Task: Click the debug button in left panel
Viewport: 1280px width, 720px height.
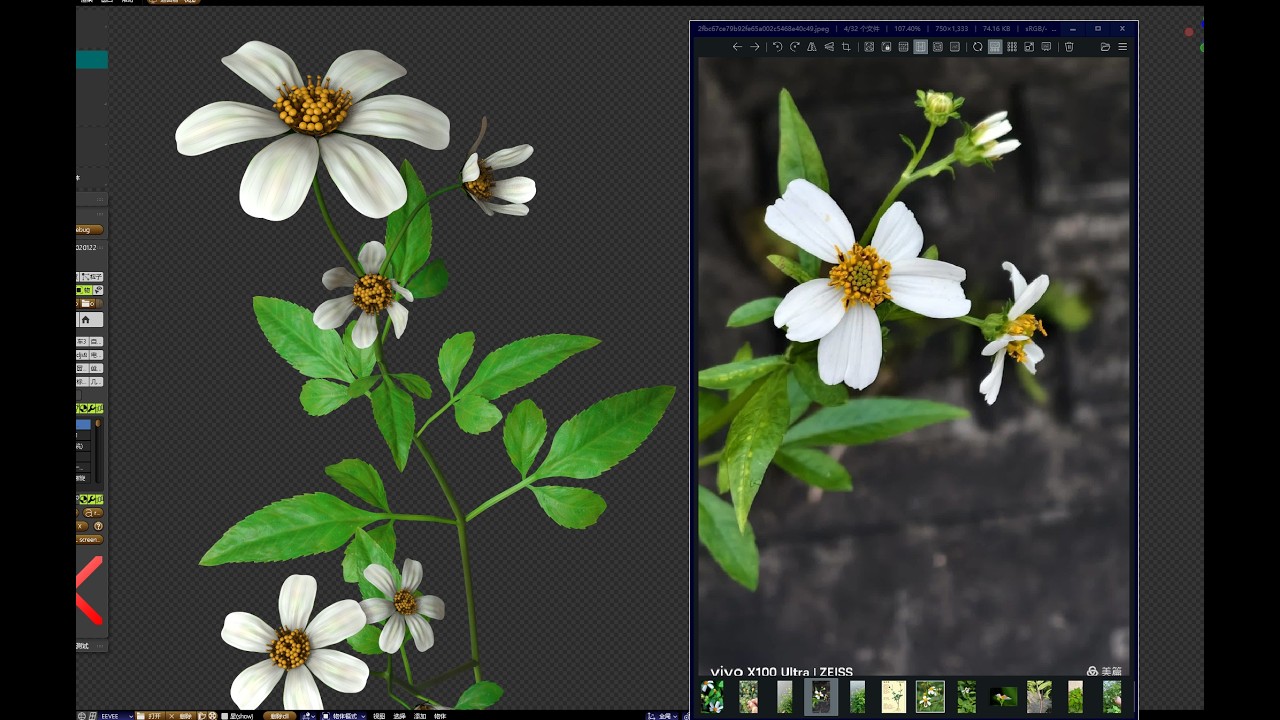Action: [88, 230]
